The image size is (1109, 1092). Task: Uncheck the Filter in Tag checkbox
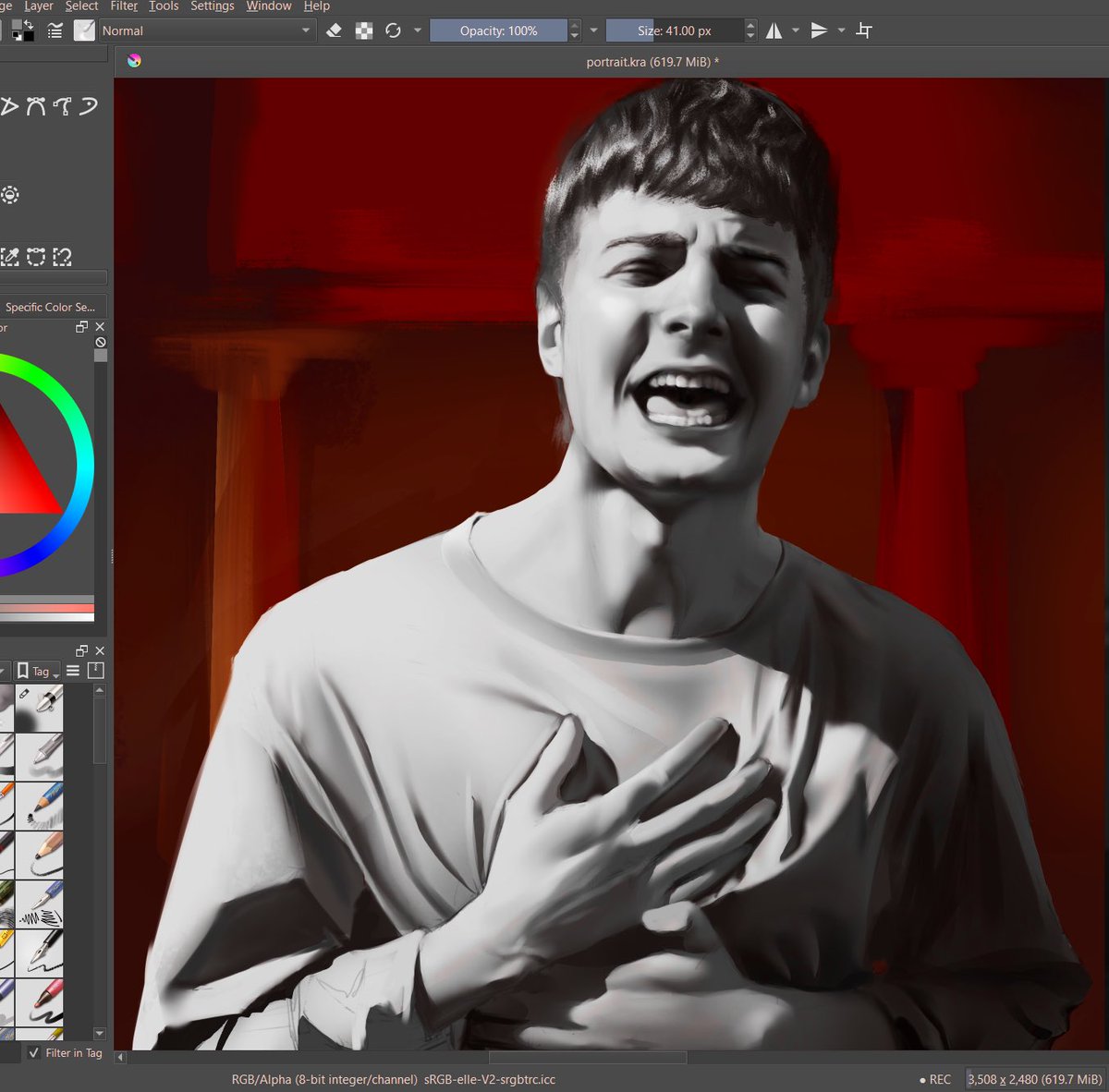[34, 1052]
